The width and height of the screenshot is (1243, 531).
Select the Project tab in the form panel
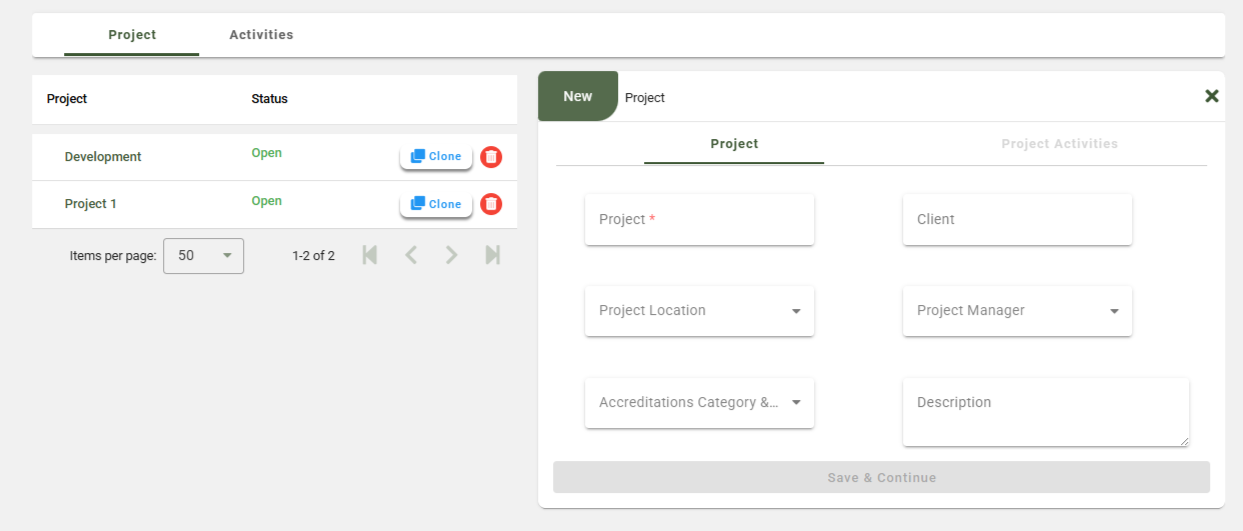pyautogui.click(x=734, y=144)
